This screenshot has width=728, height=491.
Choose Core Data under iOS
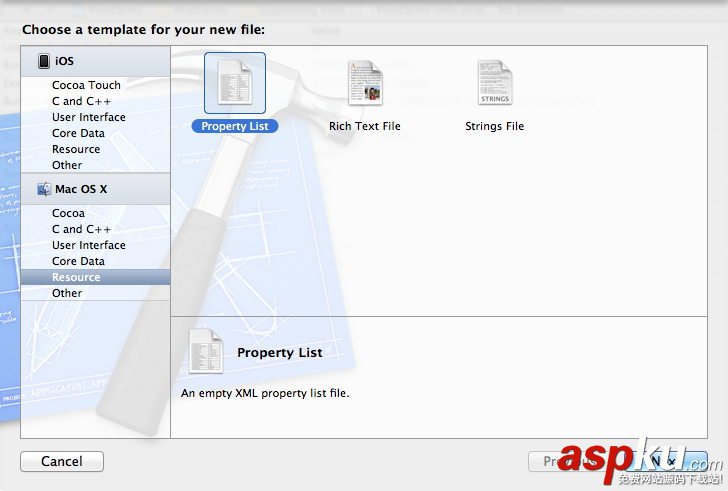[78, 133]
